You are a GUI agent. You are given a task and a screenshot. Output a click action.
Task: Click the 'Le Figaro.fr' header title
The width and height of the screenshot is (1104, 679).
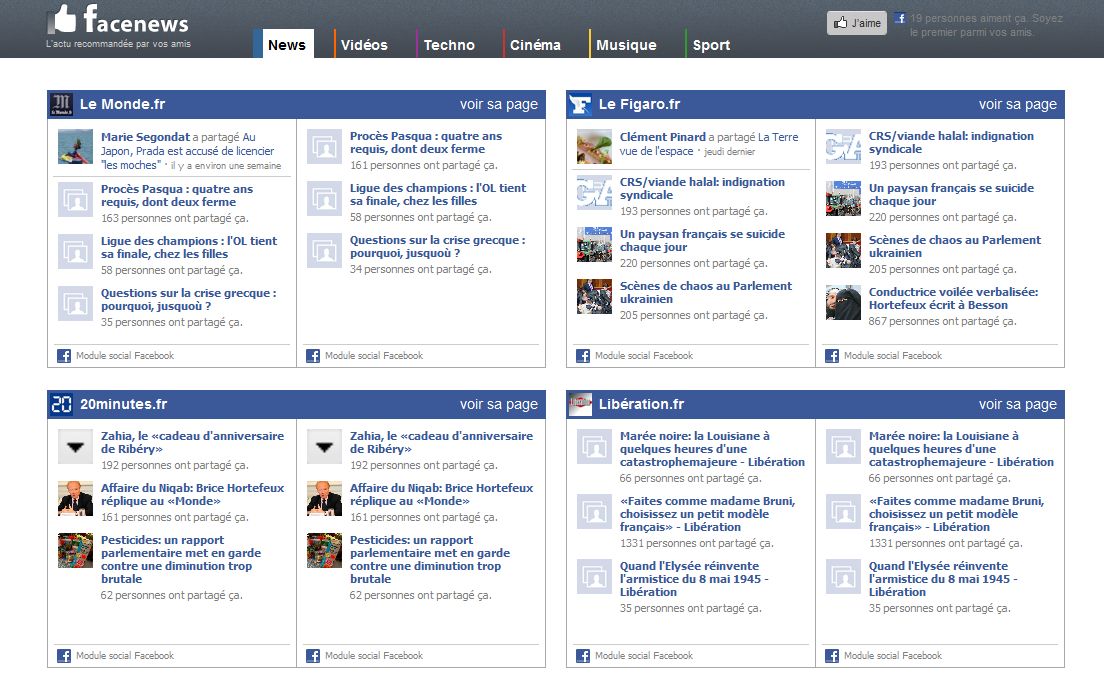639,104
